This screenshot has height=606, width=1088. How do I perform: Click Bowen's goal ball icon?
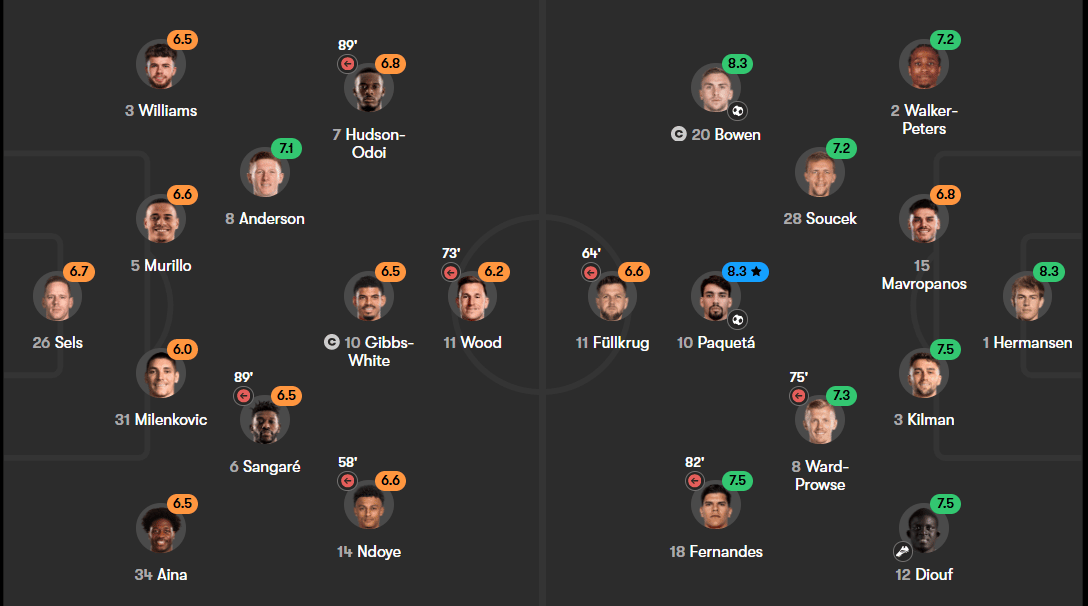[x=738, y=111]
